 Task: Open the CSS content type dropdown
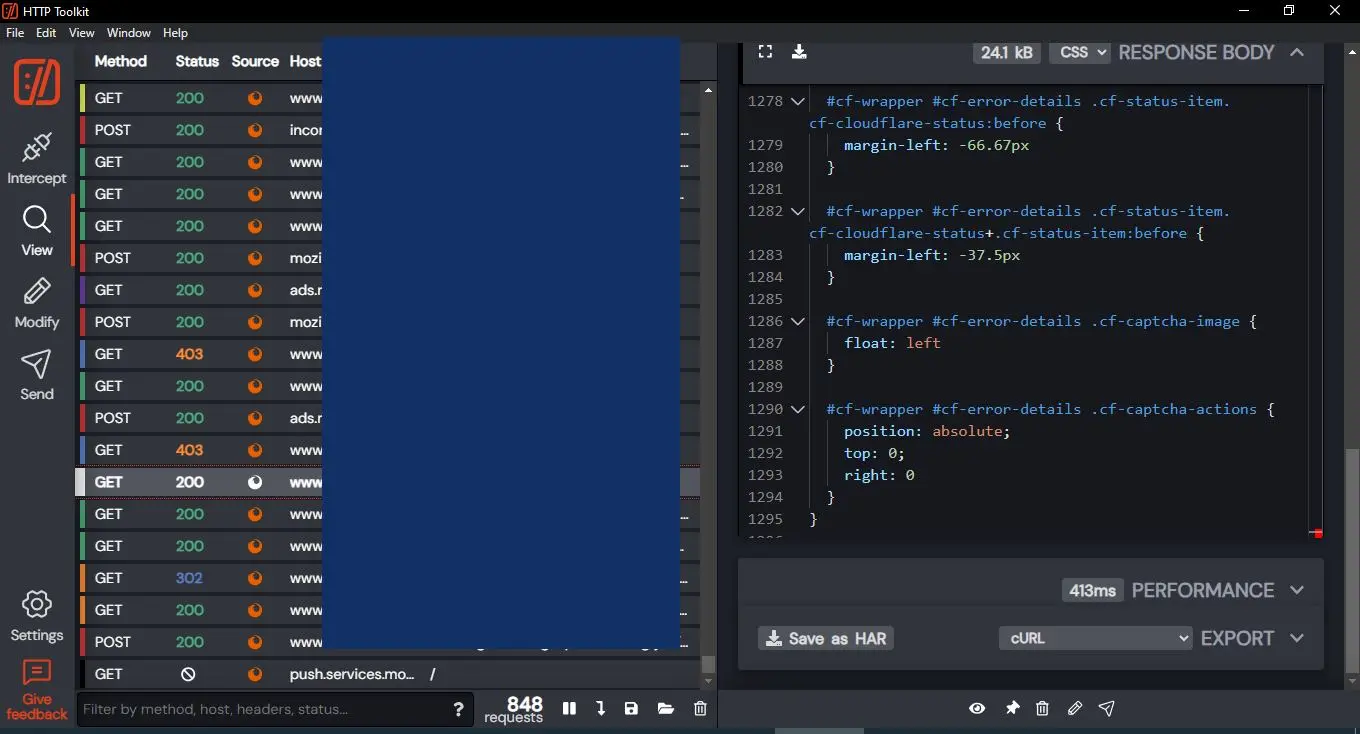[x=1079, y=52]
